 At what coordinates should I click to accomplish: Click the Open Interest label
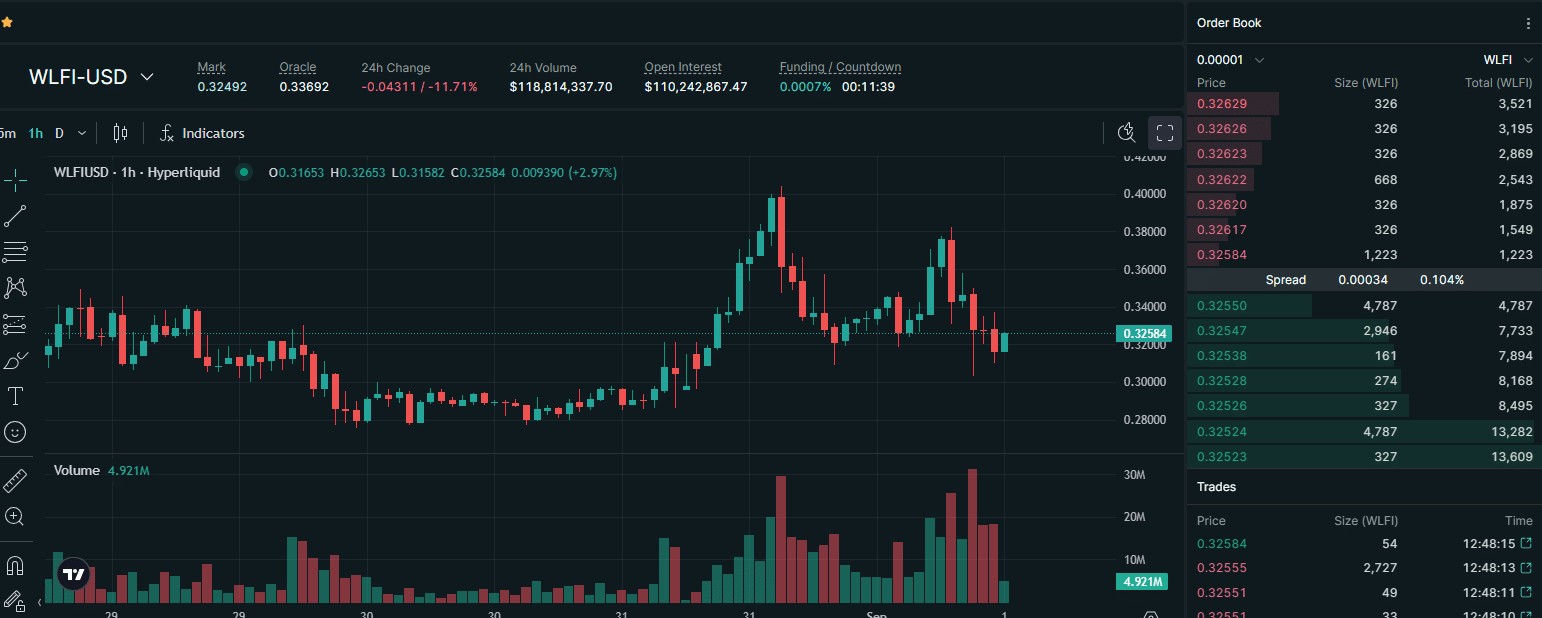[x=683, y=68]
